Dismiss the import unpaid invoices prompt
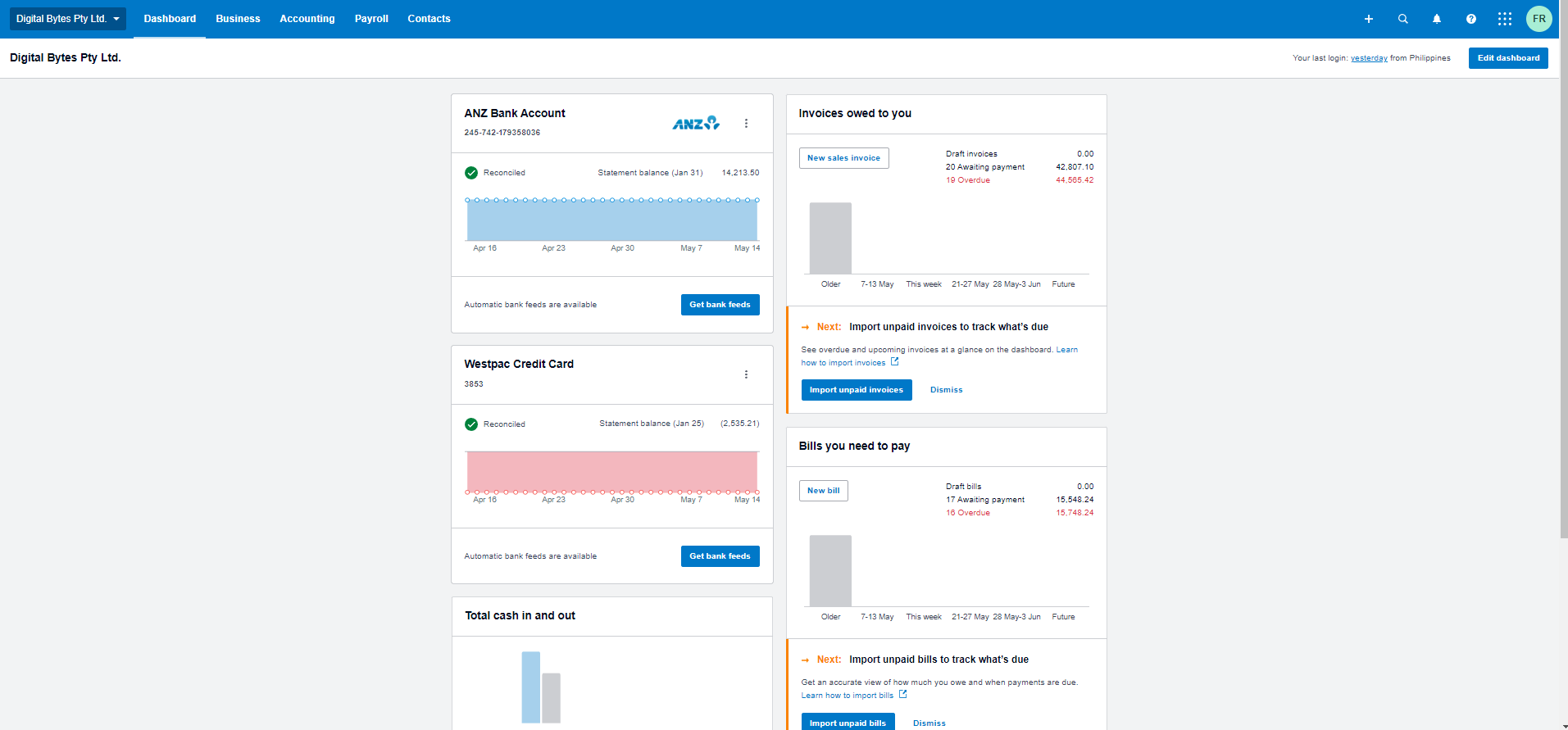The height and width of the screenshot is (730, 1568). (x=946, y=390)
